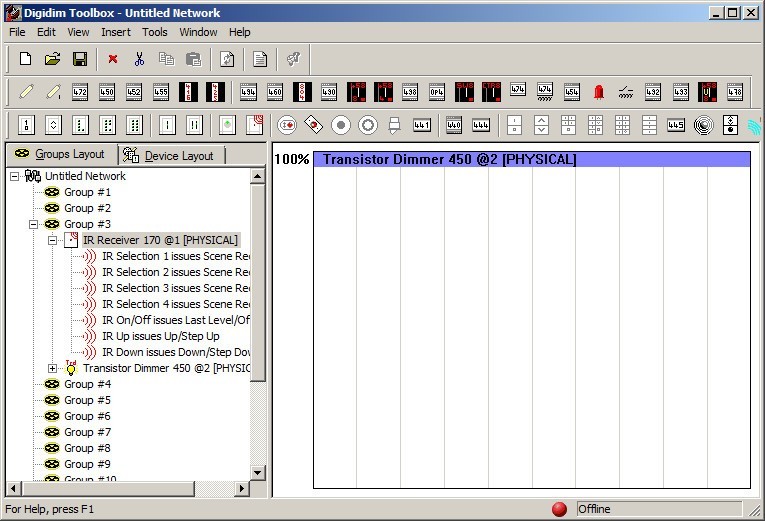Image resolution: width=765 pixels, height=521 pixels.
Task: Insert the 450 transistor dimmer module
Action: (x=107, y=92)
